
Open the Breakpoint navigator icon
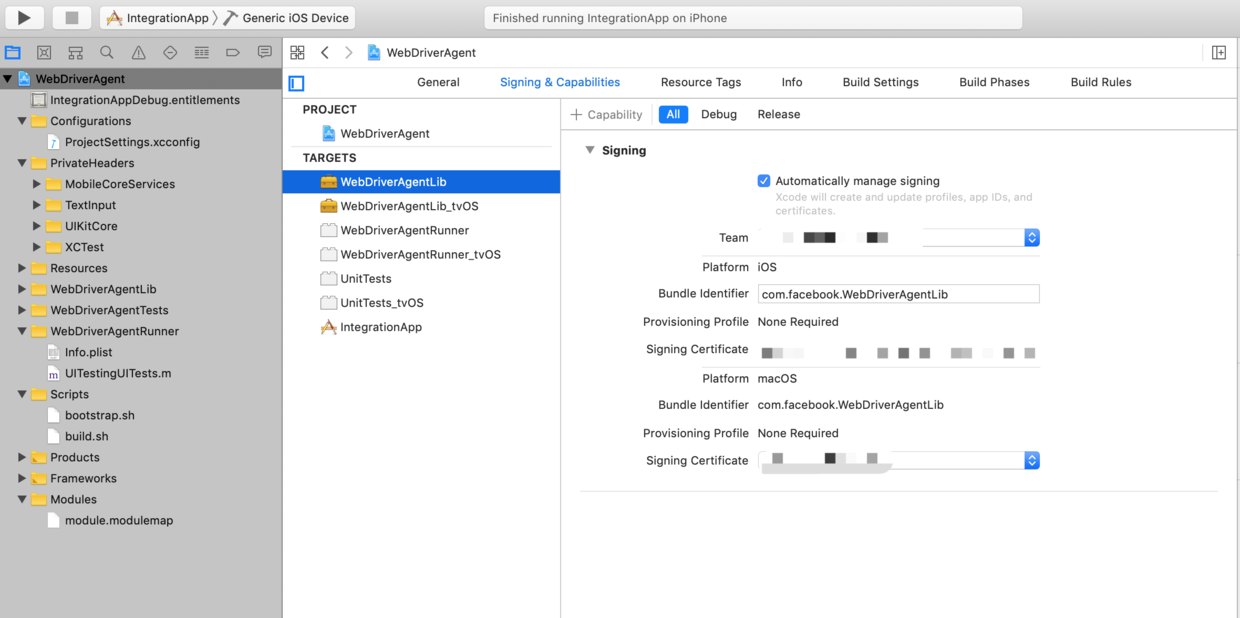tap(233, 52)
